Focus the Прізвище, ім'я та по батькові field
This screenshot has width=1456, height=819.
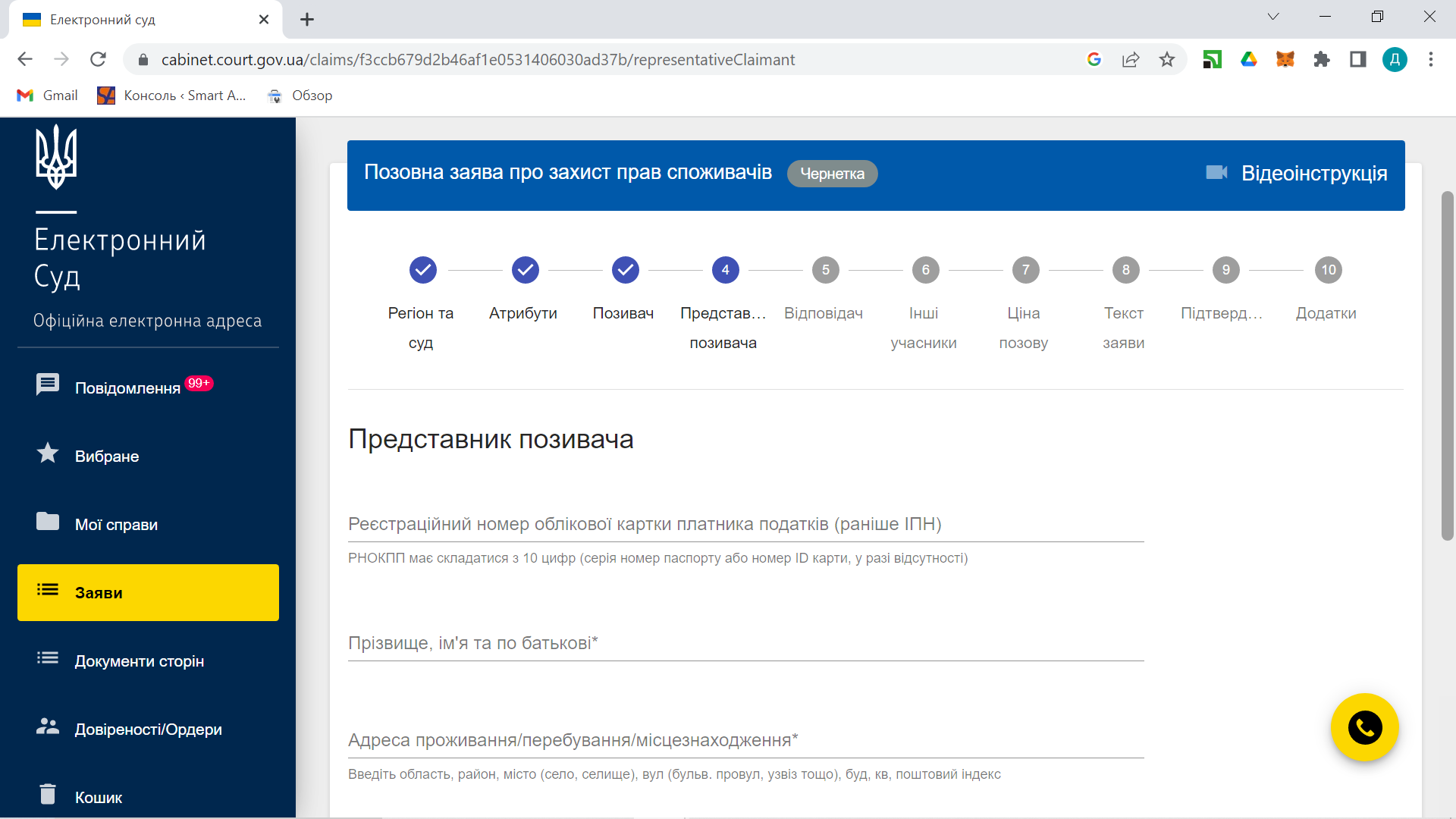coord(745,644)
